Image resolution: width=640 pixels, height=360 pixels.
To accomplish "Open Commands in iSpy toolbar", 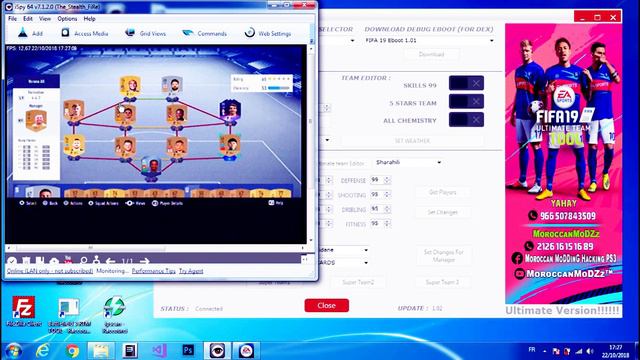I will tap(204, 33).
